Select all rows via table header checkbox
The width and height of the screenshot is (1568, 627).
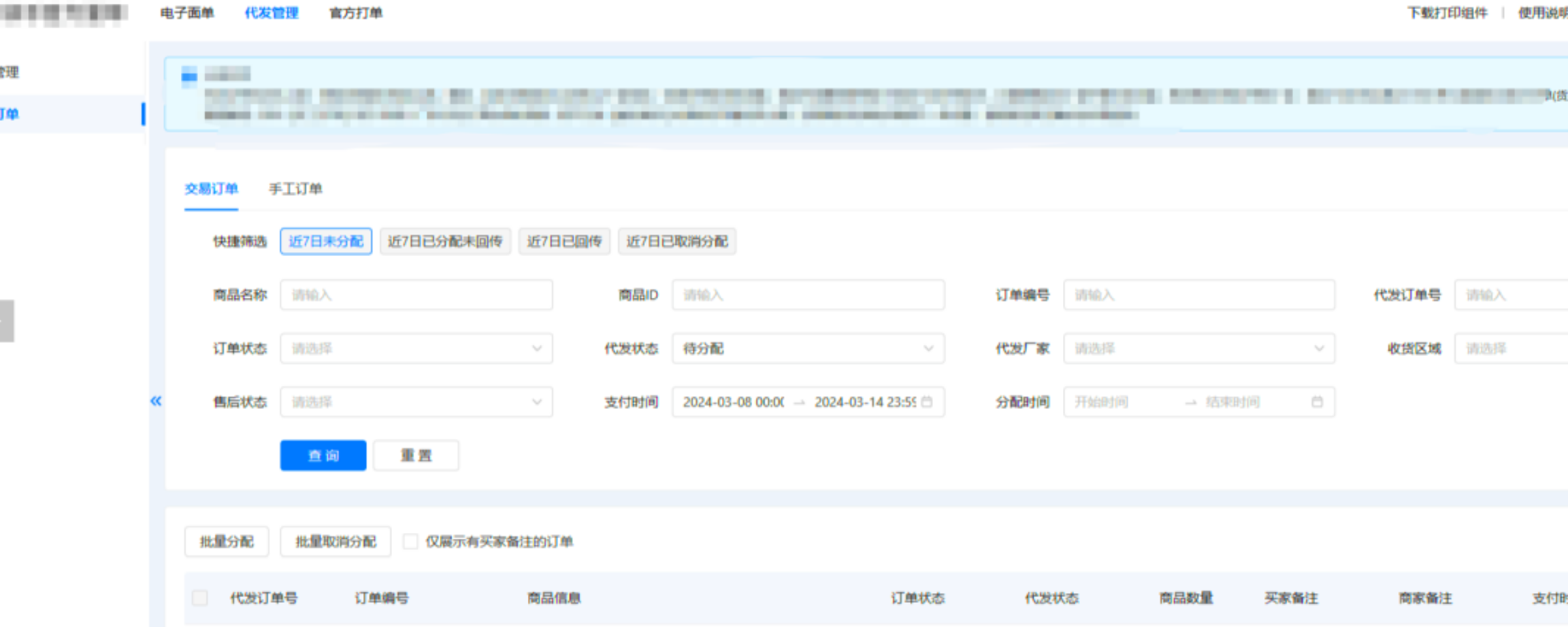click(x=200, y=598)
